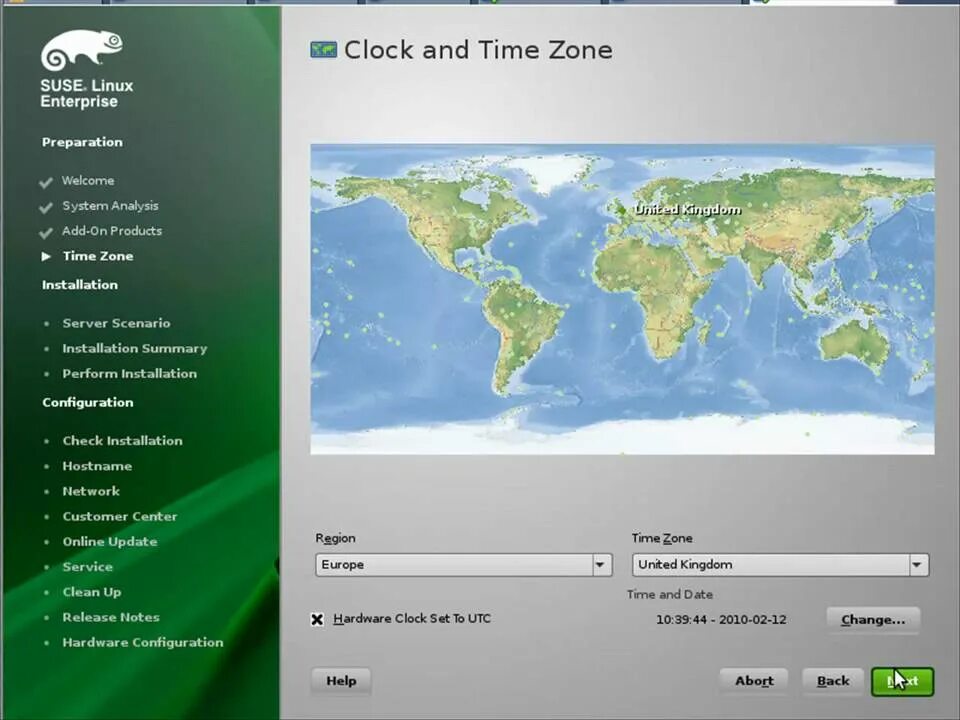This screenshot has height=720, width=960.
Task: Open the Region dropdown showing Europe
Action: 463,564
